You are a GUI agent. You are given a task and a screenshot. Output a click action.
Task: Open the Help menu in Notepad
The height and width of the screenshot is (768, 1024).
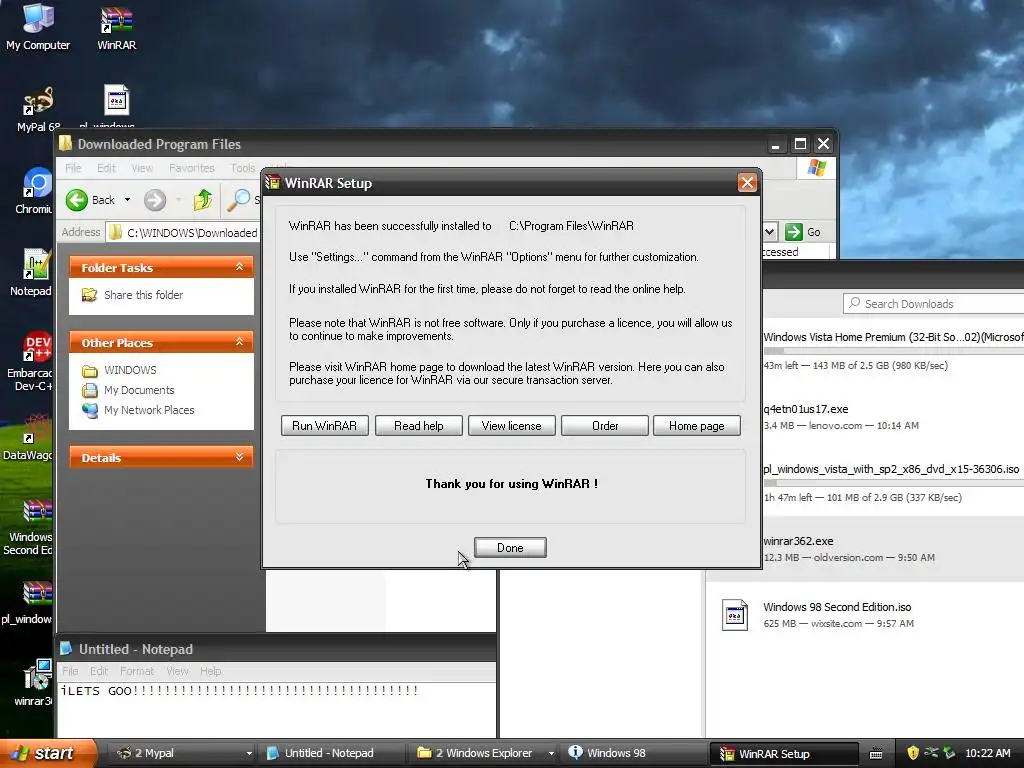pyautogui.click(x=210, y=671)
